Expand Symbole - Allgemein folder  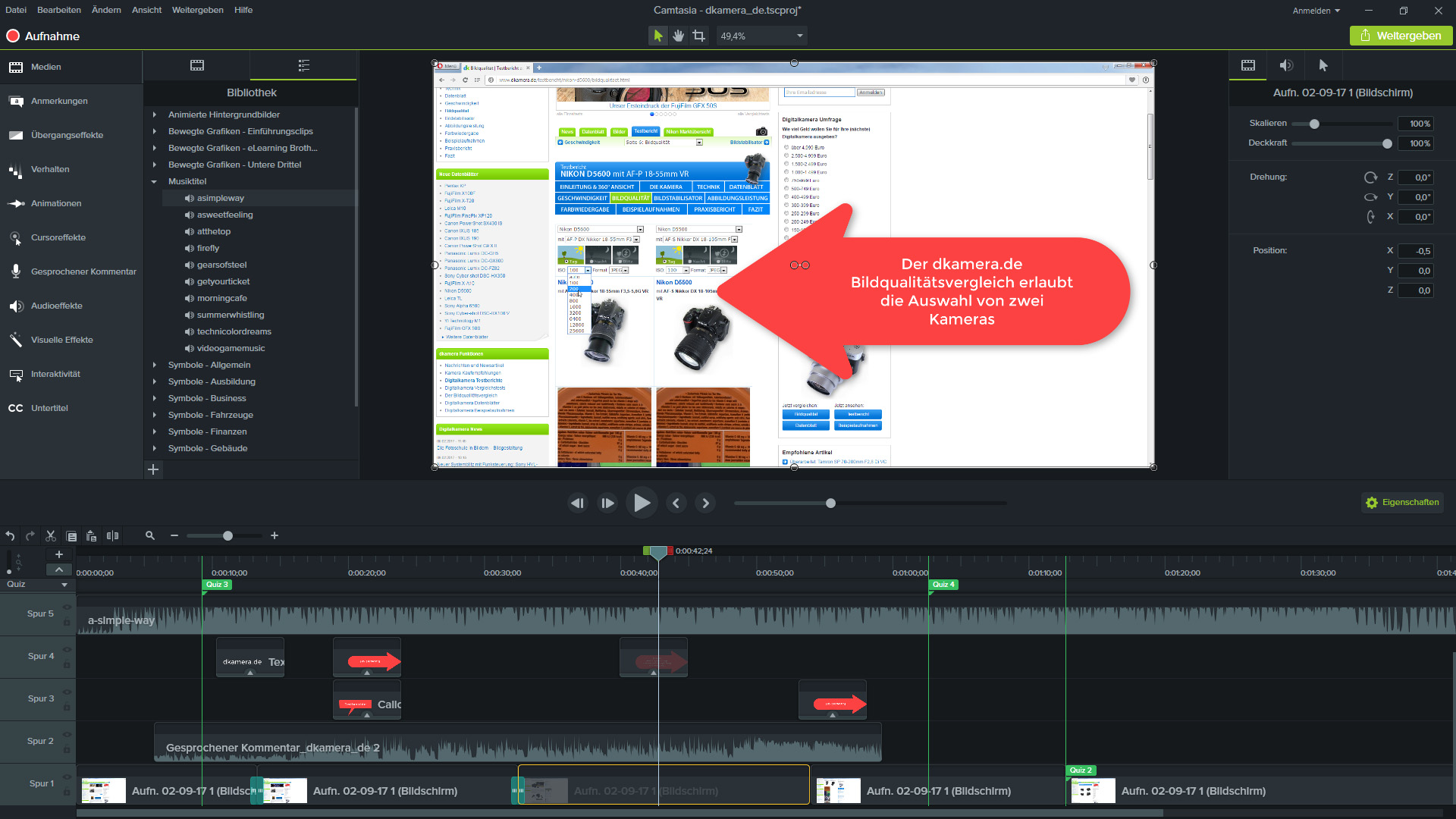[x=155, y=366]
